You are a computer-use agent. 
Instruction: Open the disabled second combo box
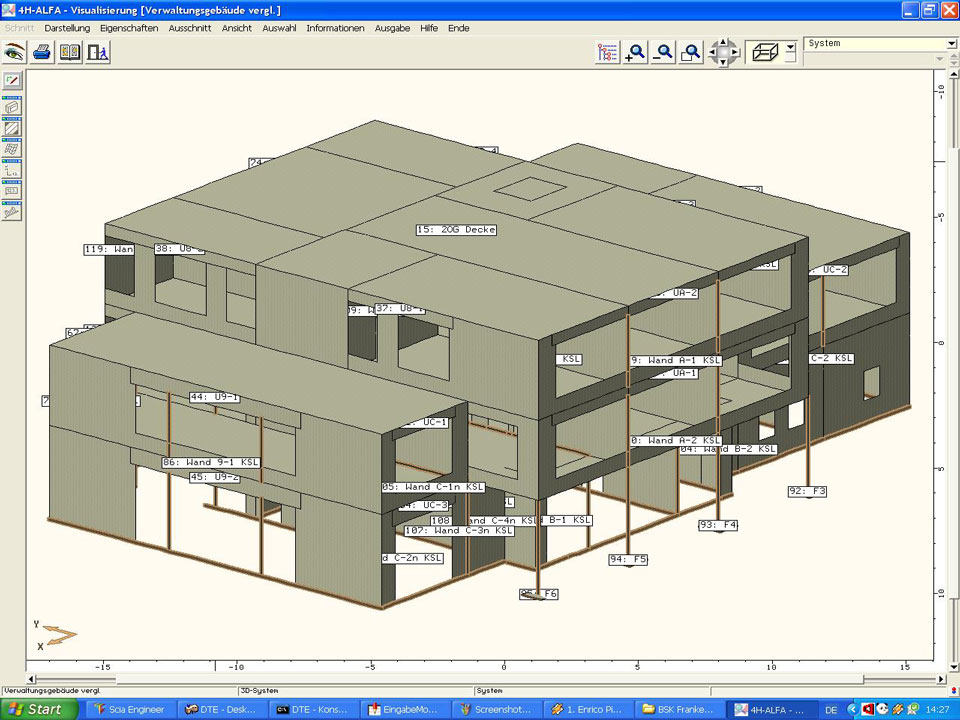coord(939,59)
